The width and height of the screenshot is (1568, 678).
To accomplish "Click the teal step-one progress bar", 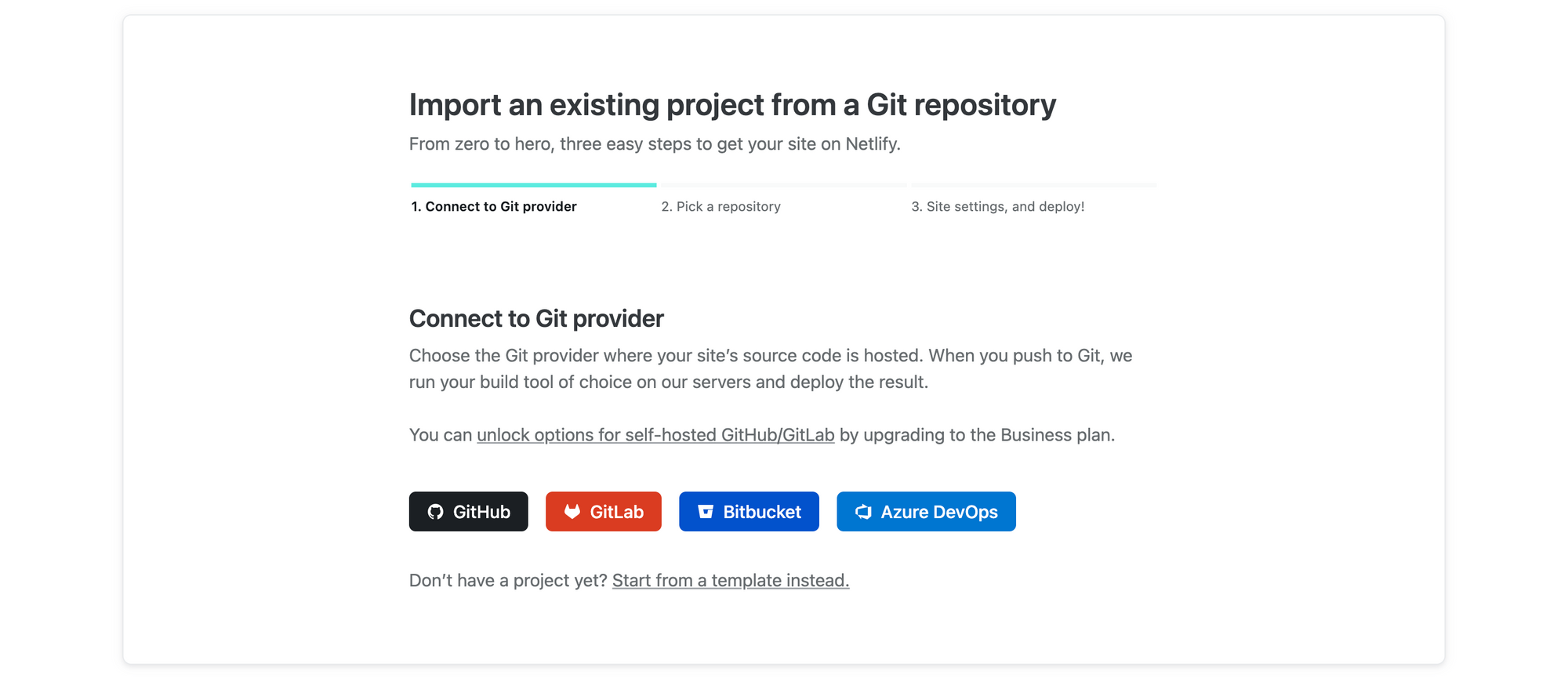I will [x=533, y=185].
